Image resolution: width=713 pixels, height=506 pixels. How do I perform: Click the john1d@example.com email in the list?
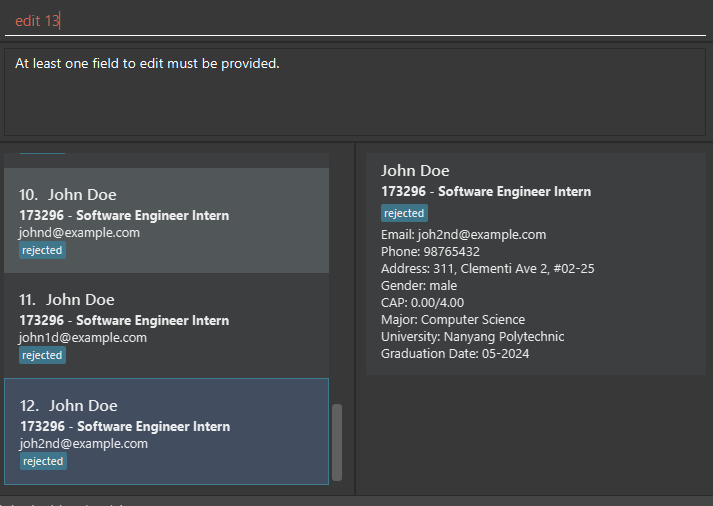[83, 337]
